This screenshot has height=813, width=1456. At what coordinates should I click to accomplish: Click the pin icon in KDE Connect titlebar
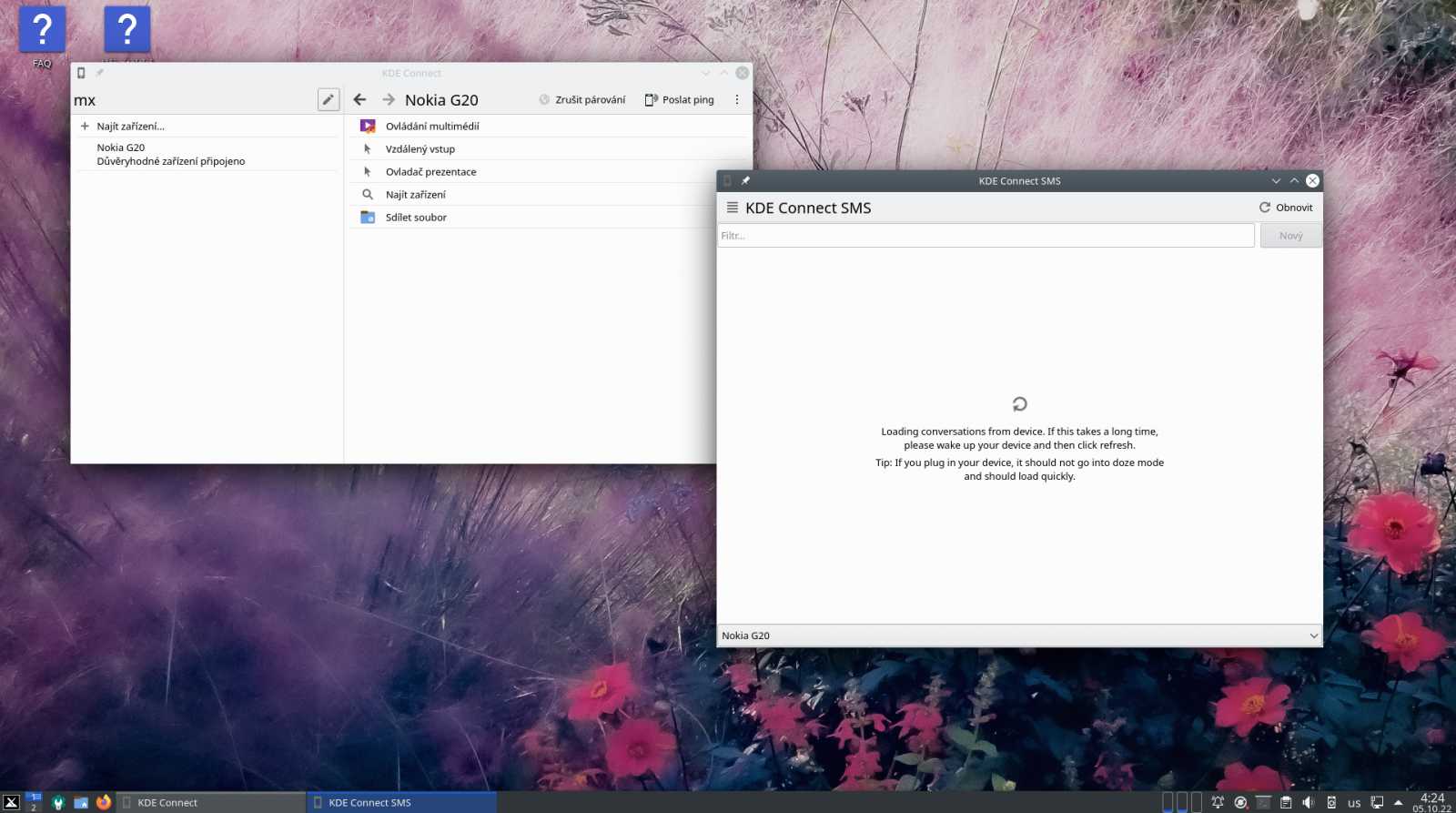click(100, 73)
